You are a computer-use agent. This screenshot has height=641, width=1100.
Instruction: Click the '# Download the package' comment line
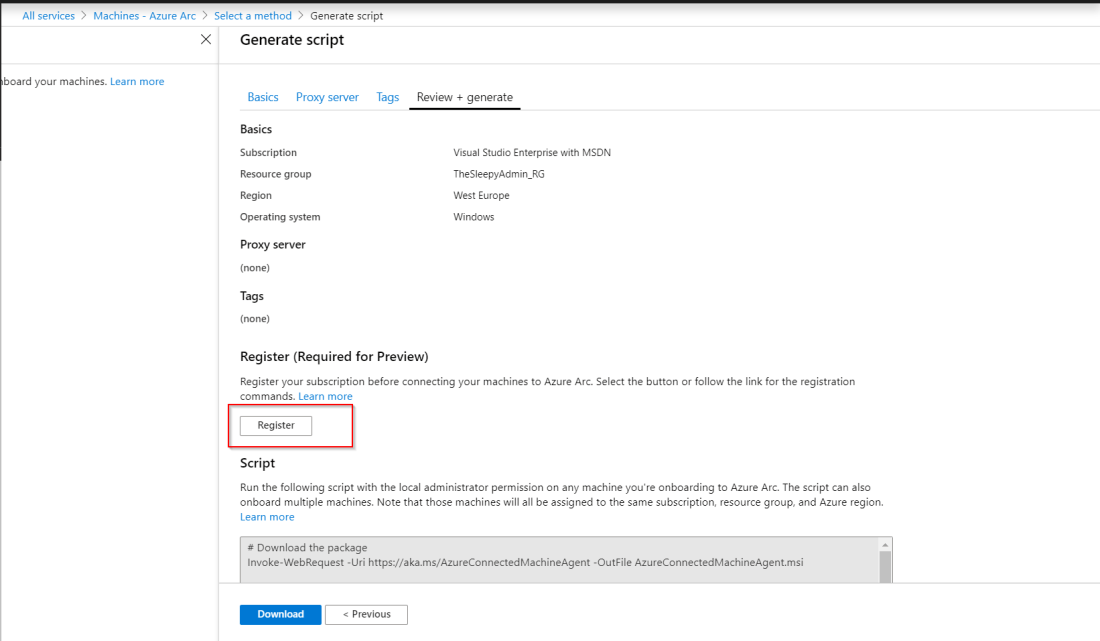[x=308, y=548]
